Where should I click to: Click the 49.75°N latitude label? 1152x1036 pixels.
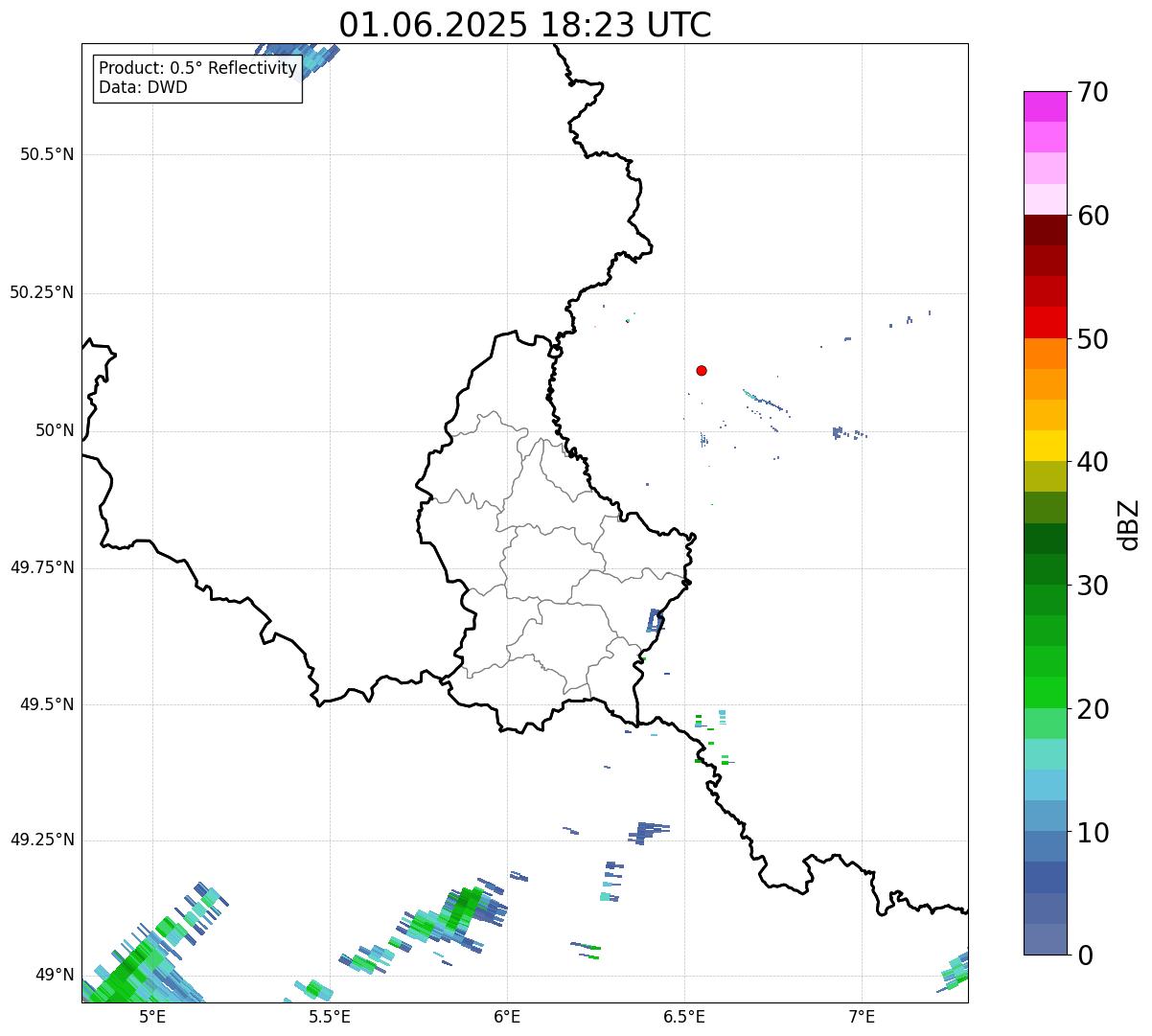(x=42, y=567)
